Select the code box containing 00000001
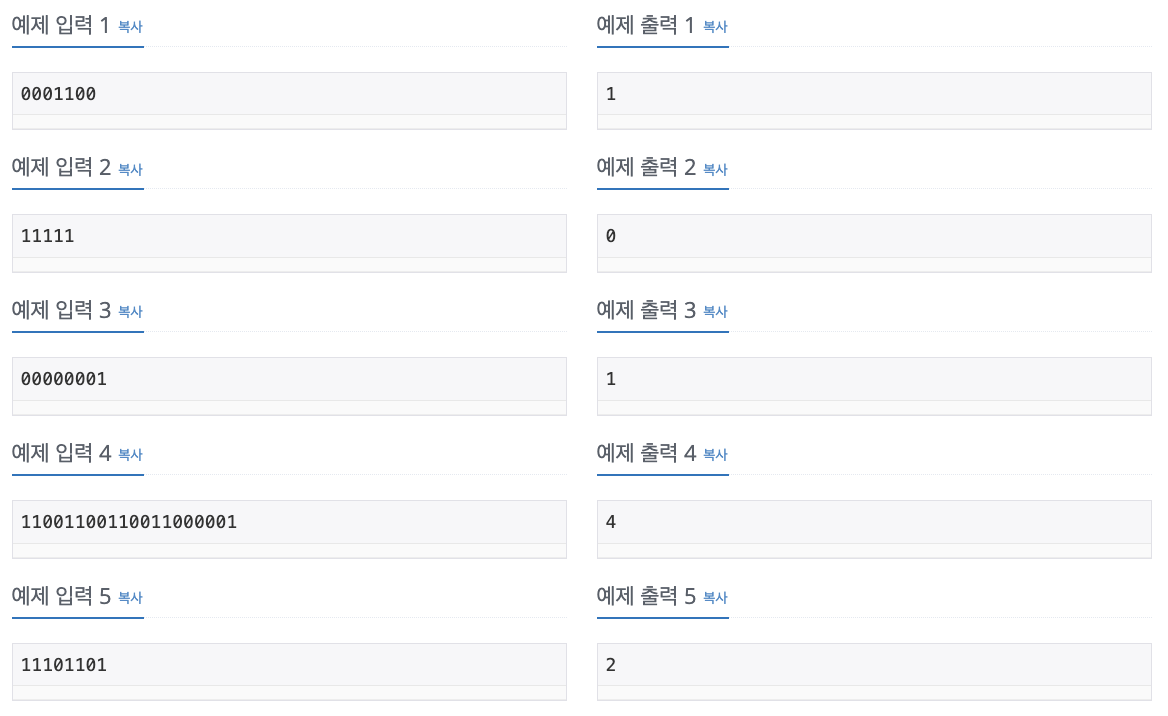1168x716 pixels. click(x=289, y=380)
